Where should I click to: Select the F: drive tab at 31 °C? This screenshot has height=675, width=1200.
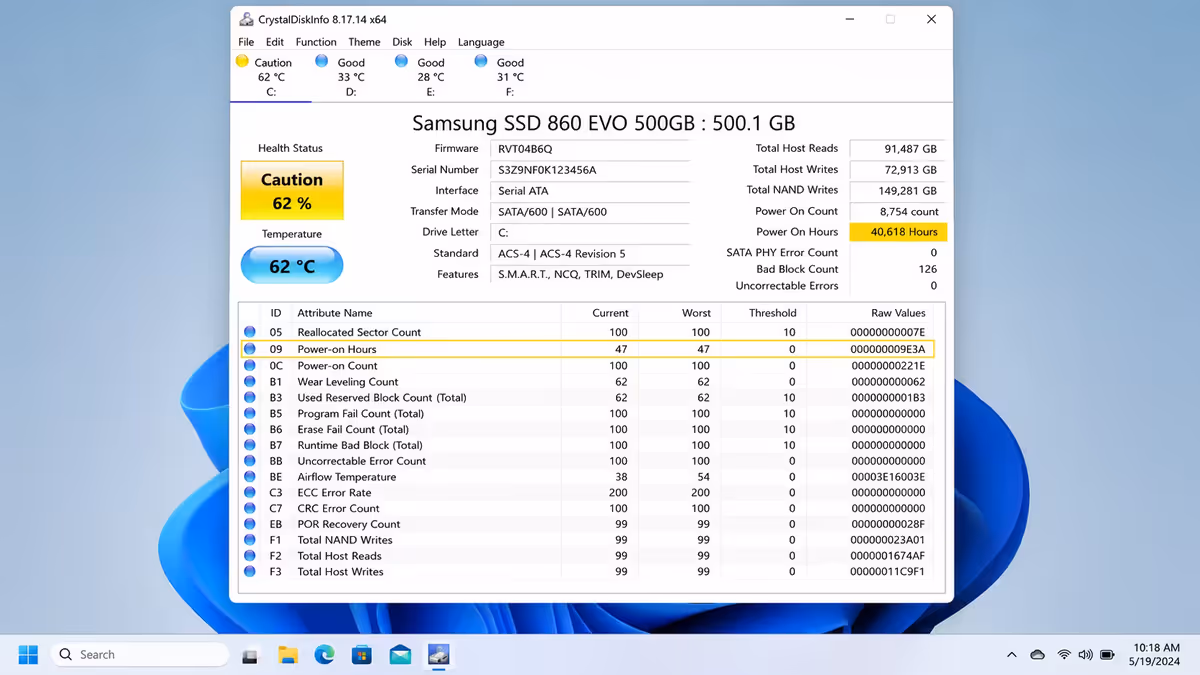point(510,76)
